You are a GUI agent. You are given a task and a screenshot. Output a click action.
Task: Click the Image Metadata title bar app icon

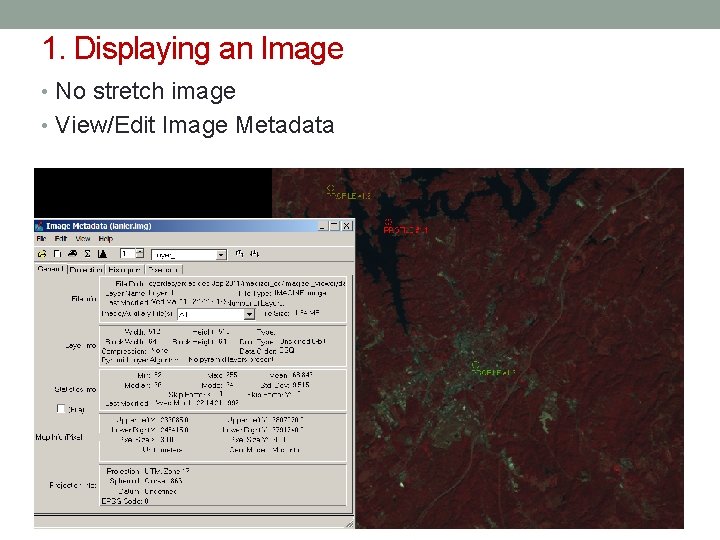(x=39, y=226)
